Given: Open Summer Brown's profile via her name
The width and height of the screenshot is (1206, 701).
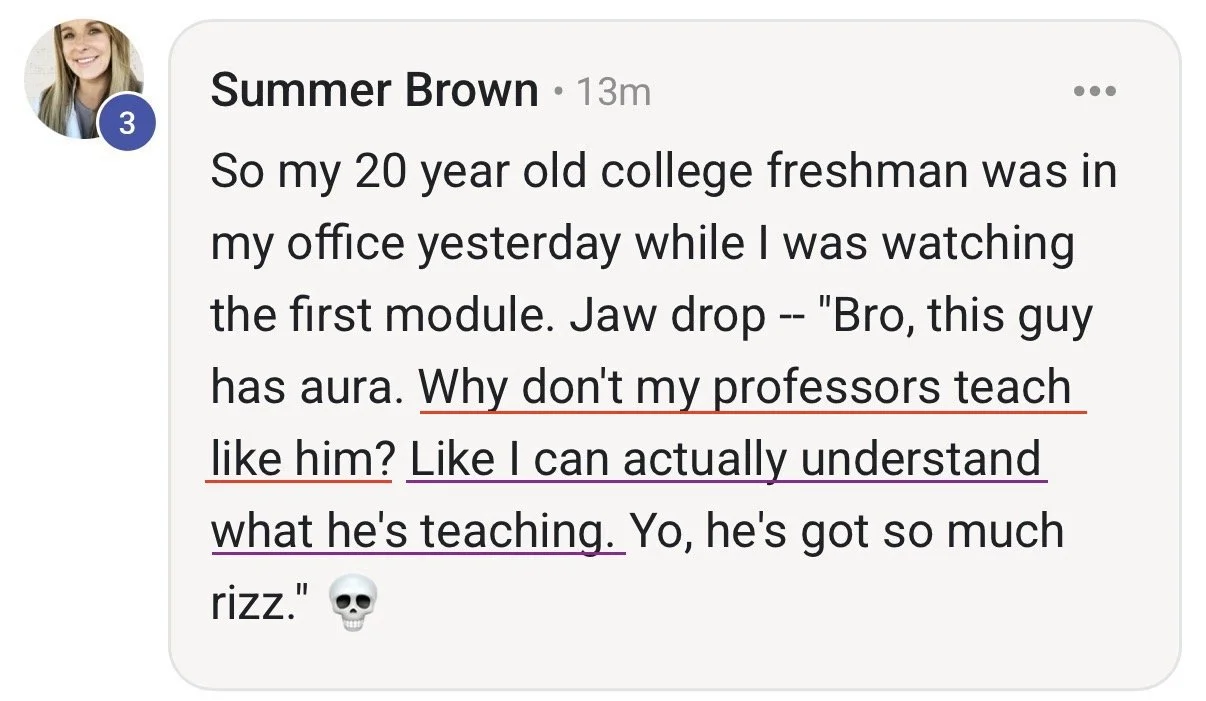Looking at the screenshot, I should (x=375, y=92).
